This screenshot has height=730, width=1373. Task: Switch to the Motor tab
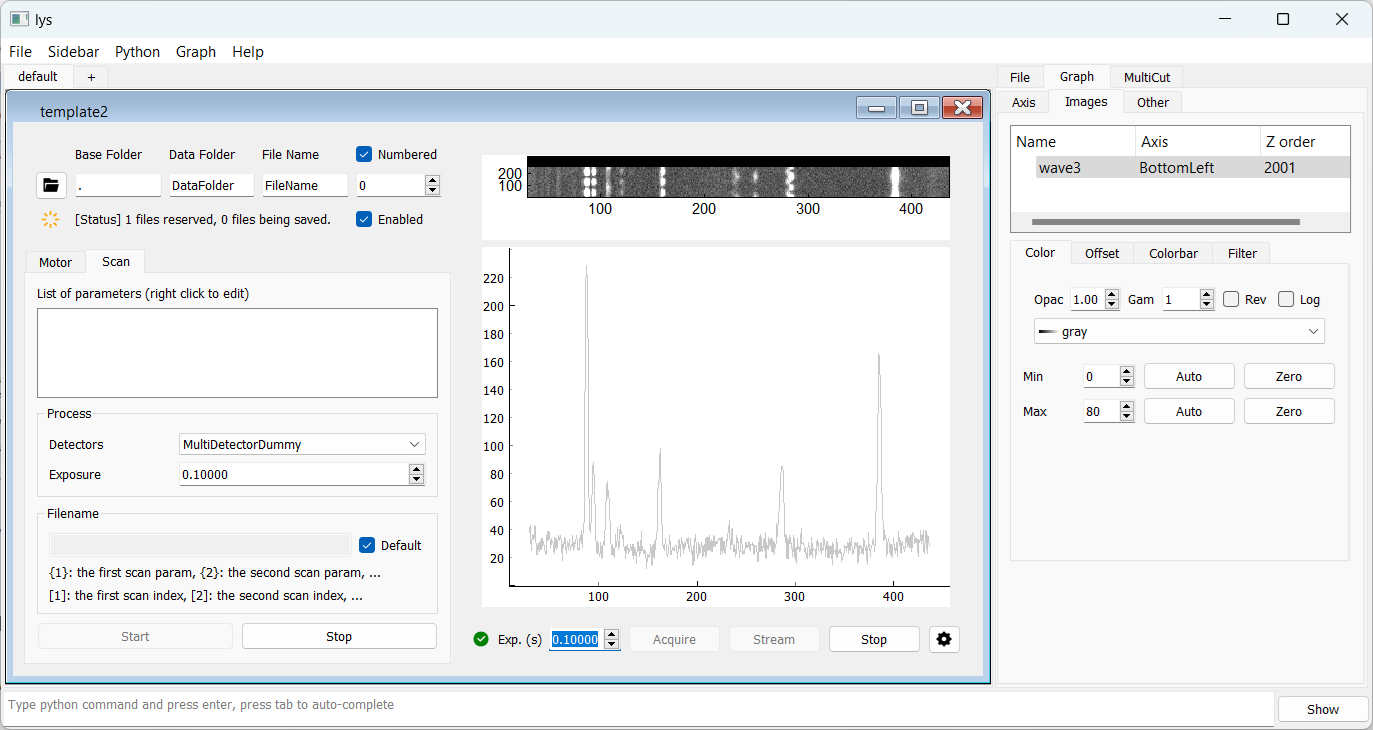[x=55, y=262]
